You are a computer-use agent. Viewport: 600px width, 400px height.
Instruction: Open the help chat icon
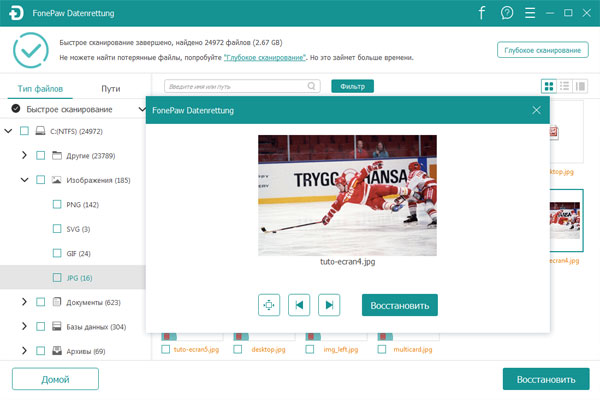[507, 13]
